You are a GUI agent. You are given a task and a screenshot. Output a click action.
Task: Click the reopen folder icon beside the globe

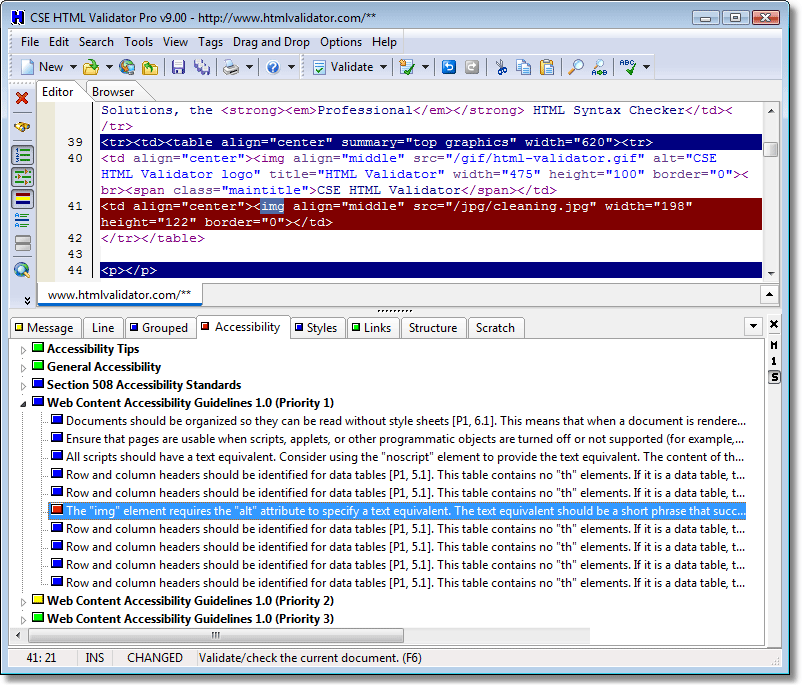(150, 67)
